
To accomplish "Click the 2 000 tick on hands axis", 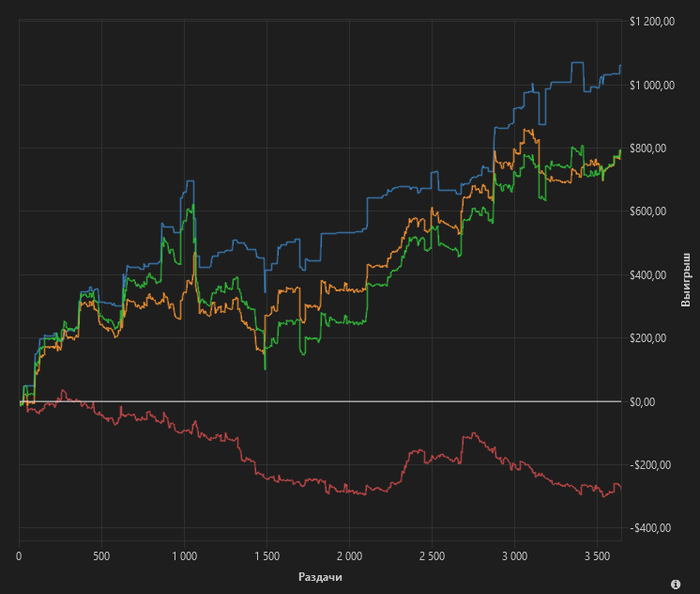I will coord(350,557).
